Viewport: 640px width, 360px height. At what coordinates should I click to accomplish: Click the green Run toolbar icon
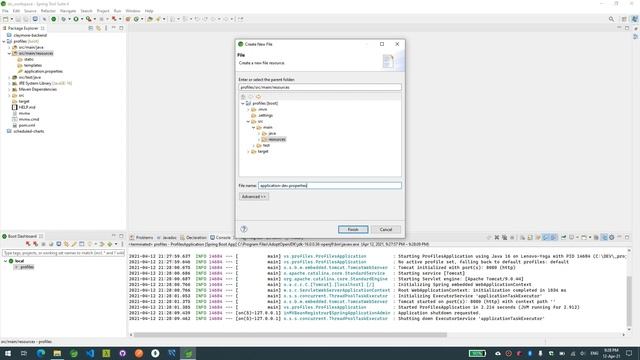(x=76, y=19)
